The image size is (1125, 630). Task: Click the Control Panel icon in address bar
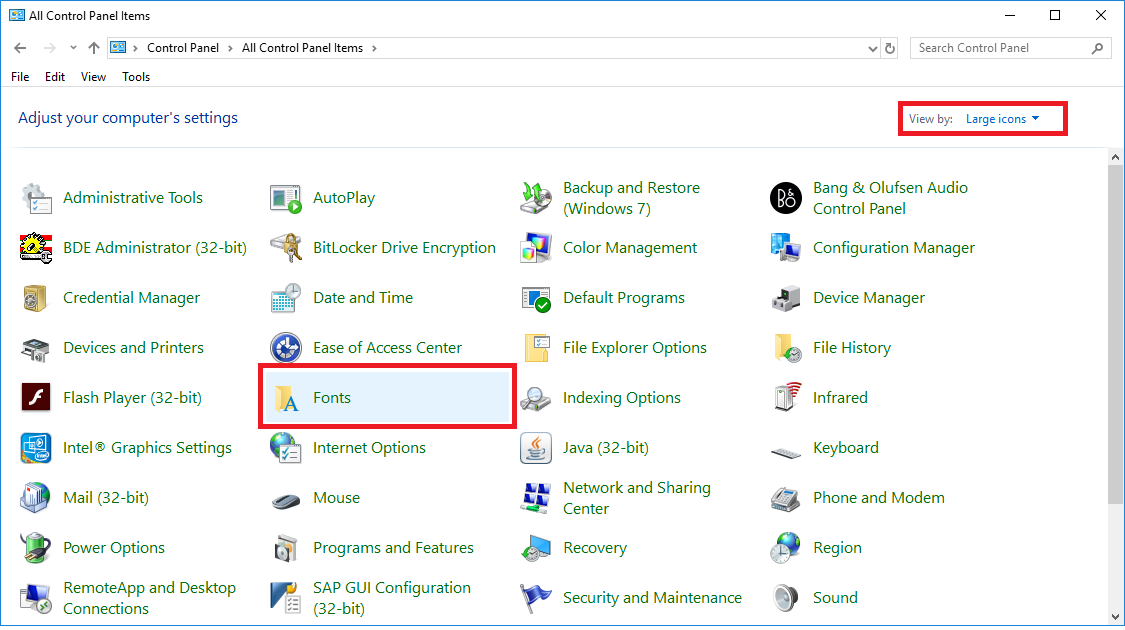[x=118, y=47]
